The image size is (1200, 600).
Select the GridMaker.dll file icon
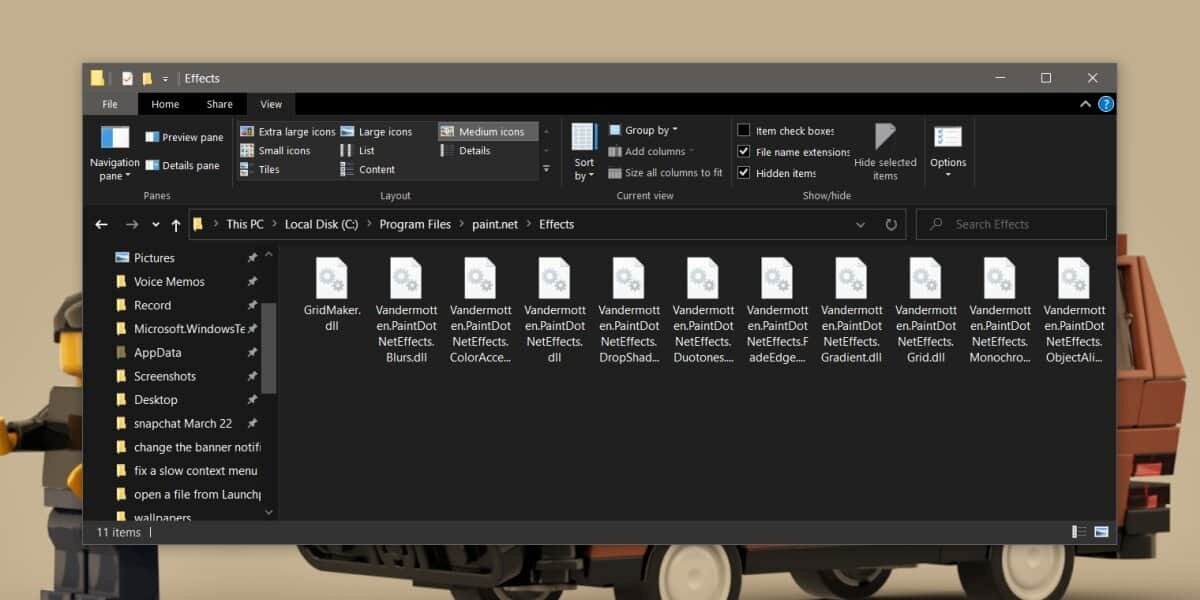[x=331, y=278]
